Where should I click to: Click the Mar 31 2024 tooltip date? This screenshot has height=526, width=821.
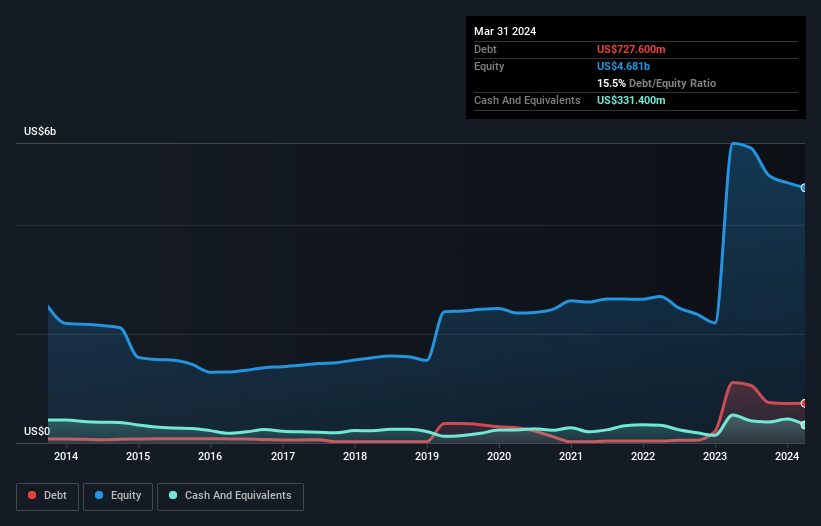505,31
